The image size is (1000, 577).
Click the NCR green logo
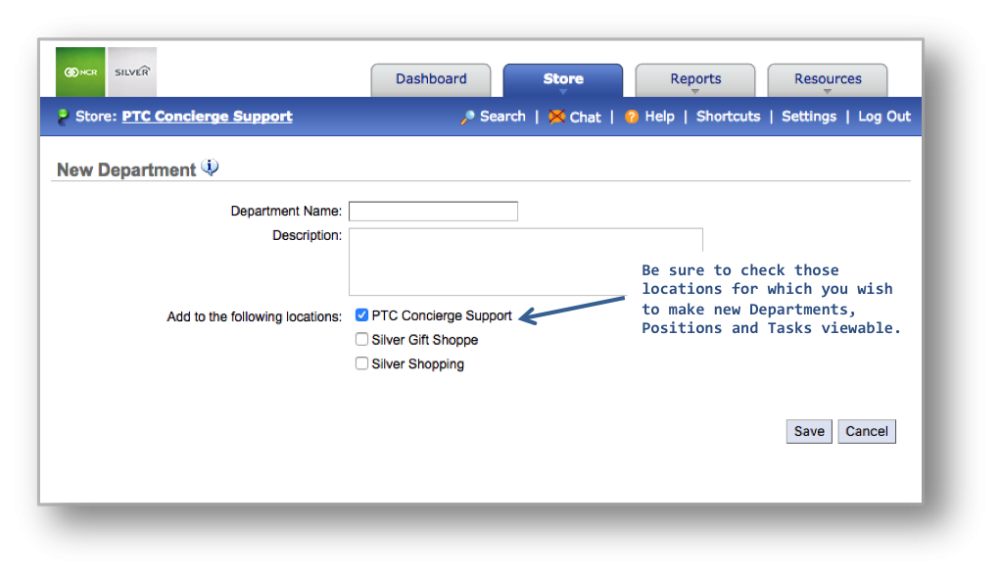[80, 72]
